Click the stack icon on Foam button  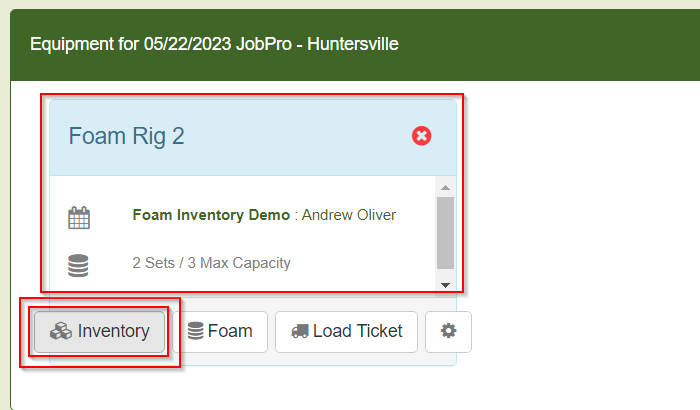click(196, 331)
